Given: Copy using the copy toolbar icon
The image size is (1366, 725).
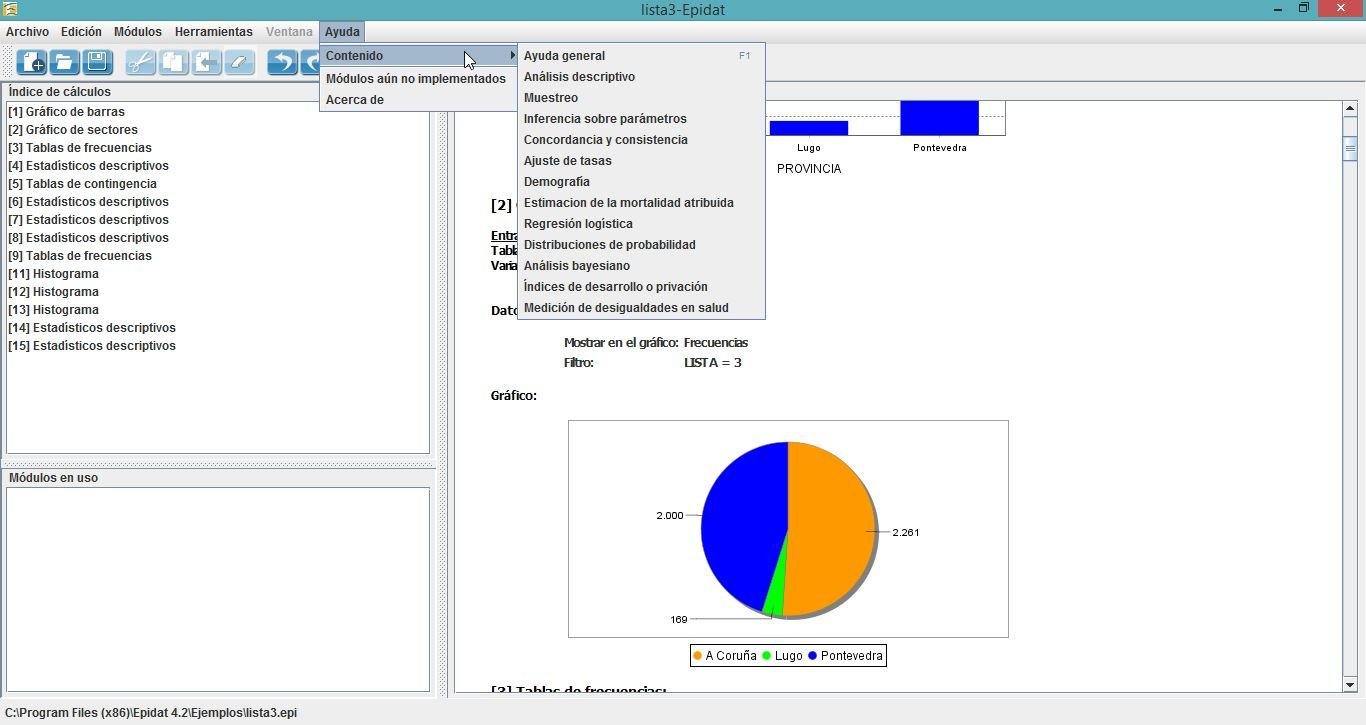Looking at the screenshot, I should point(172,62).
